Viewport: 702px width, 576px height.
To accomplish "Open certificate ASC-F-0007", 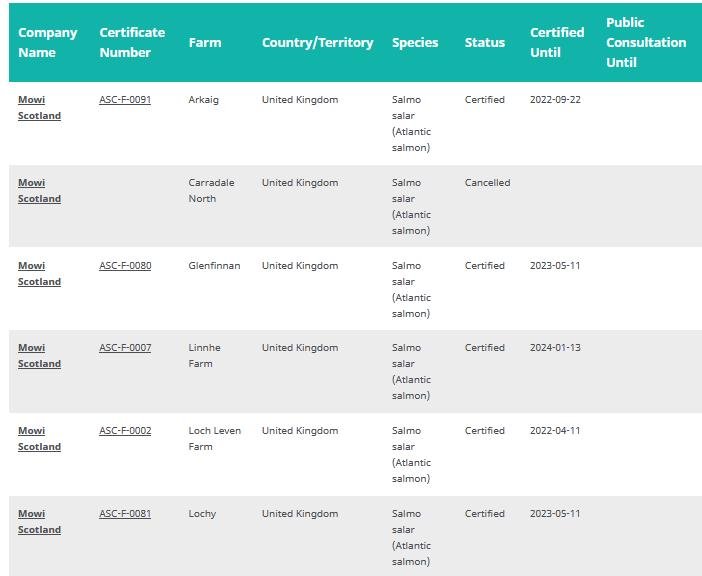I will (x=125, y=348).
